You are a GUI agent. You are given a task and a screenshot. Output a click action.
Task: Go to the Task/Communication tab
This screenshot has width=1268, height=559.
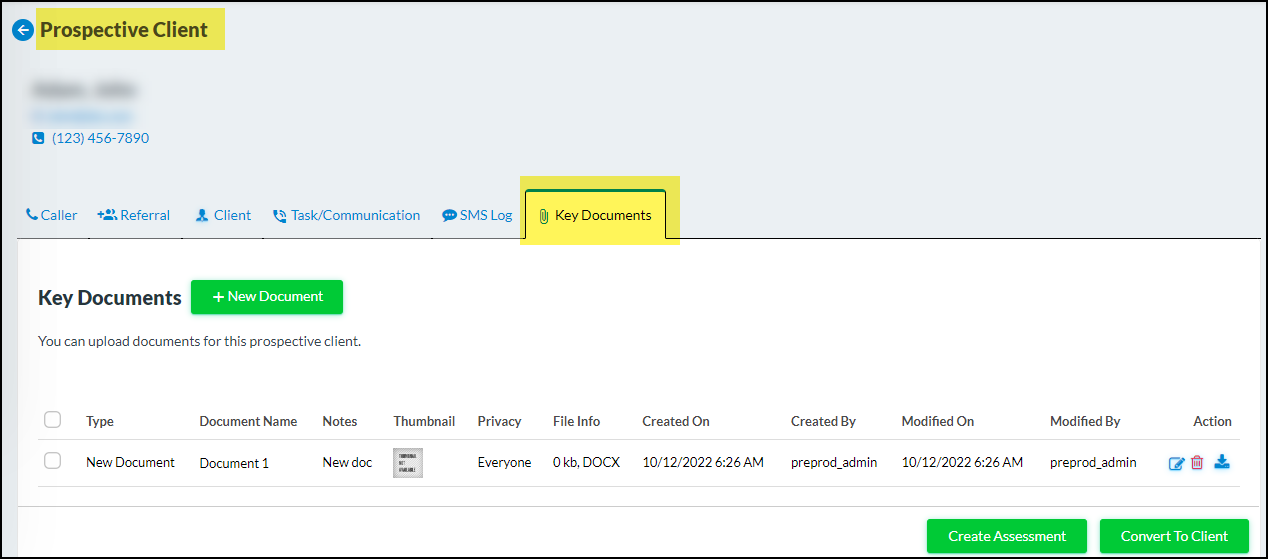click(x=346, y=215)
